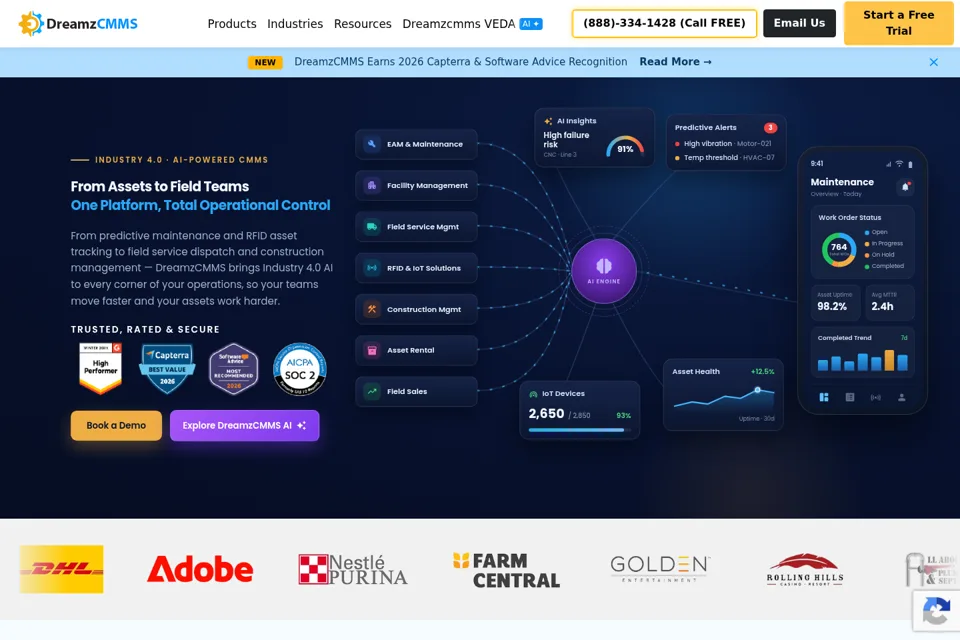Select the Facility Management building icon
960x640 pixels.
(372, 185)
